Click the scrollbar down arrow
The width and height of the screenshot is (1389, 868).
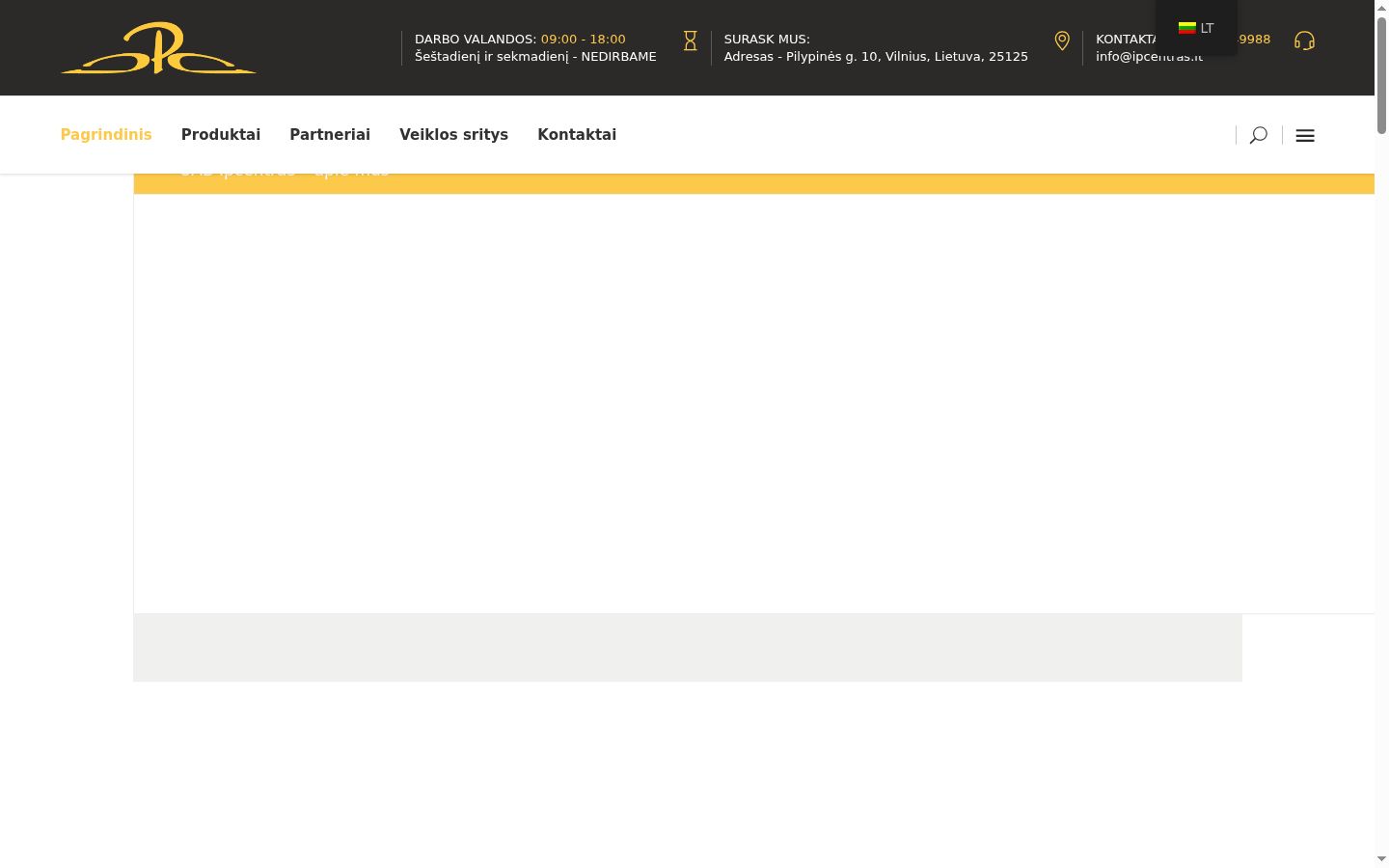1381,858
